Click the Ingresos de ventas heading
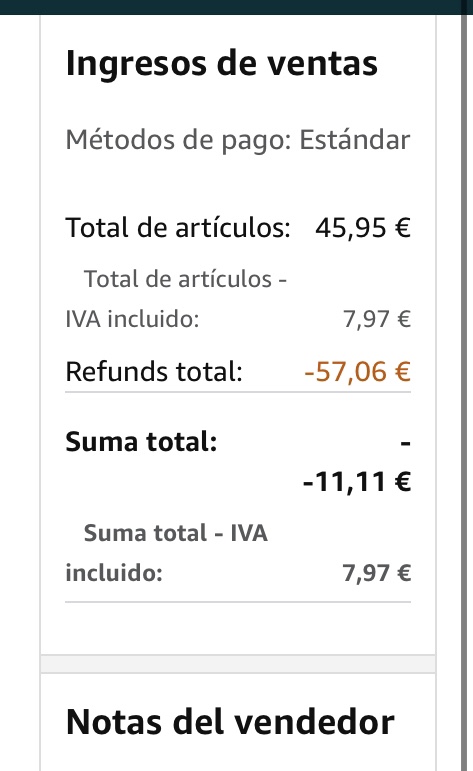This screenshot has width=473, height=771. [222, 64]
